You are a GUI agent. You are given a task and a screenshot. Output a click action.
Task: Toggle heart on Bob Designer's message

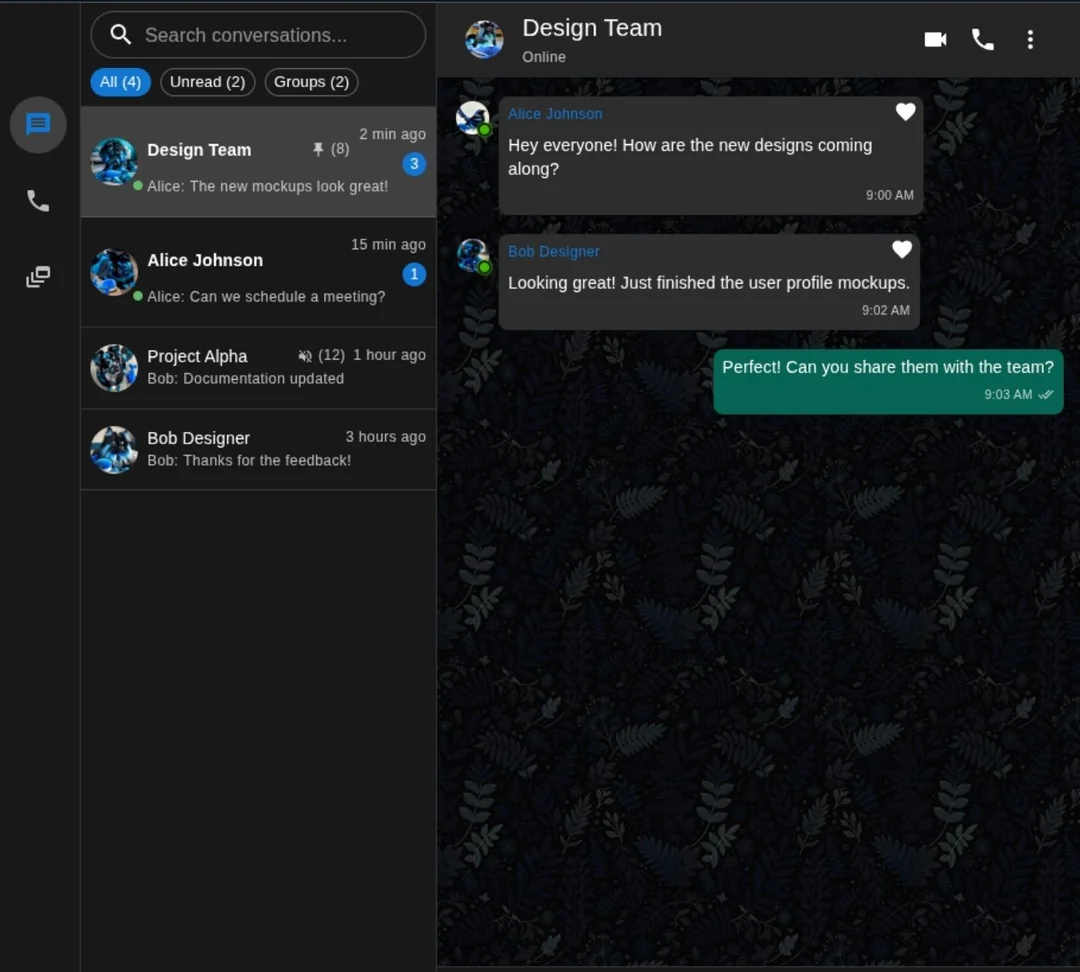tap(902, 249)
